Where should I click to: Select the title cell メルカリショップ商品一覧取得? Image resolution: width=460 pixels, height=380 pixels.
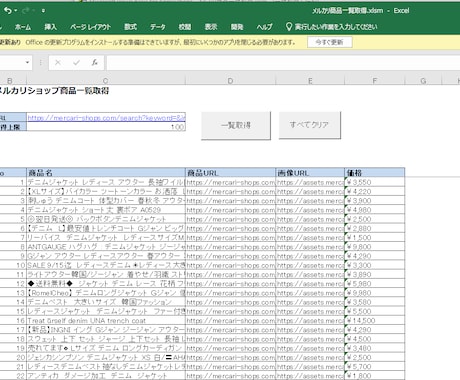(x=54, y=91)
